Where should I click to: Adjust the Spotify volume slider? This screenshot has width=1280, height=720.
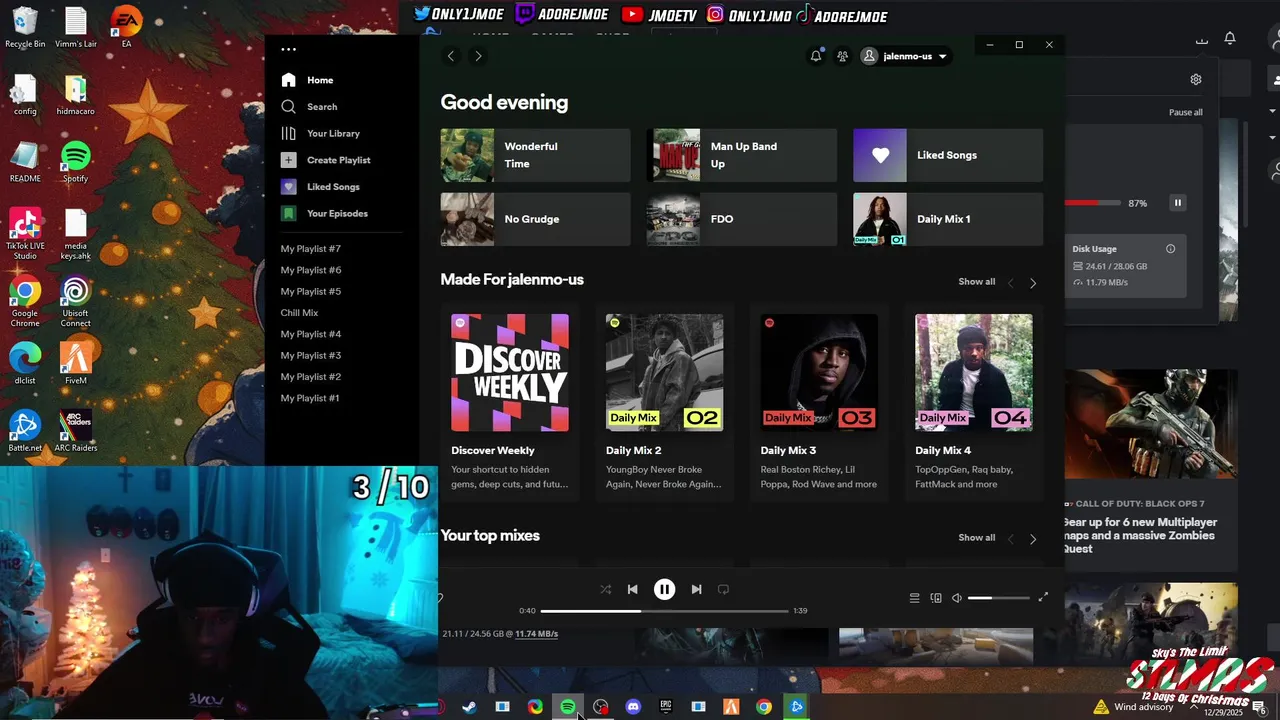tap(998, 598)
